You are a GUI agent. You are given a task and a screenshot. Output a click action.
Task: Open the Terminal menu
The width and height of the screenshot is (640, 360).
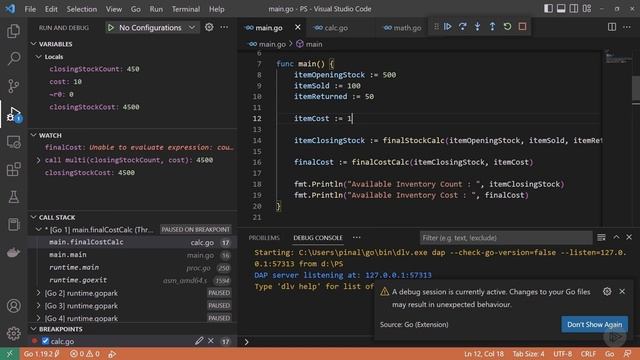[x=186, y=9]
